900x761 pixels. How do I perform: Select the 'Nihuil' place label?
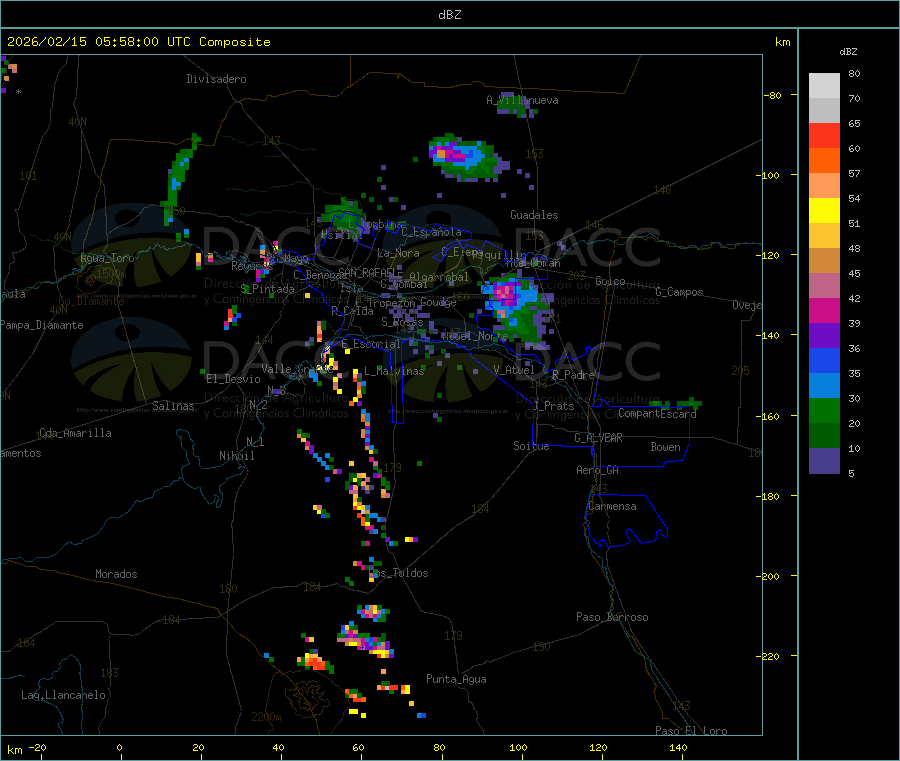(236, 456)
